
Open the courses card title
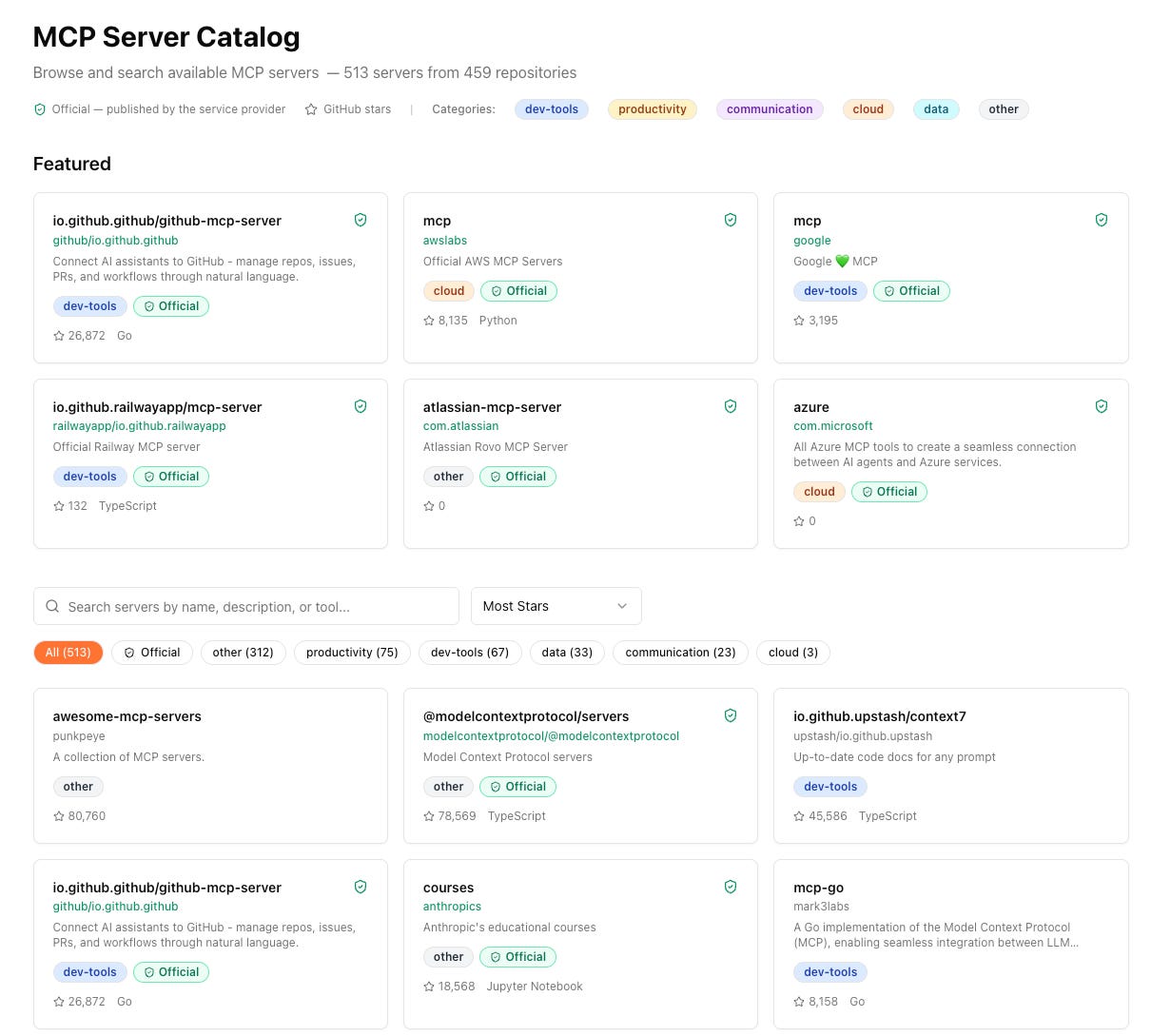pyautogui.click(x=449, y=888)
